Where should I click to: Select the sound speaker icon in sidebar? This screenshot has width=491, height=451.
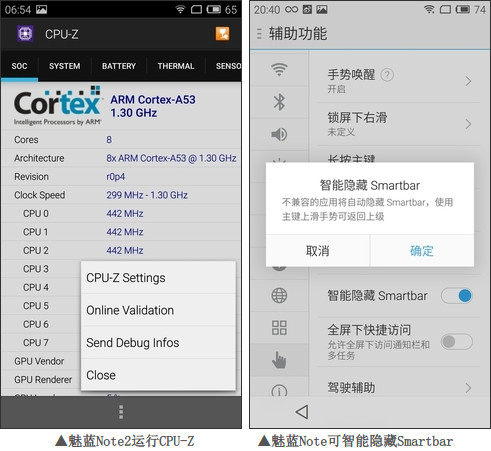[279, 134]
